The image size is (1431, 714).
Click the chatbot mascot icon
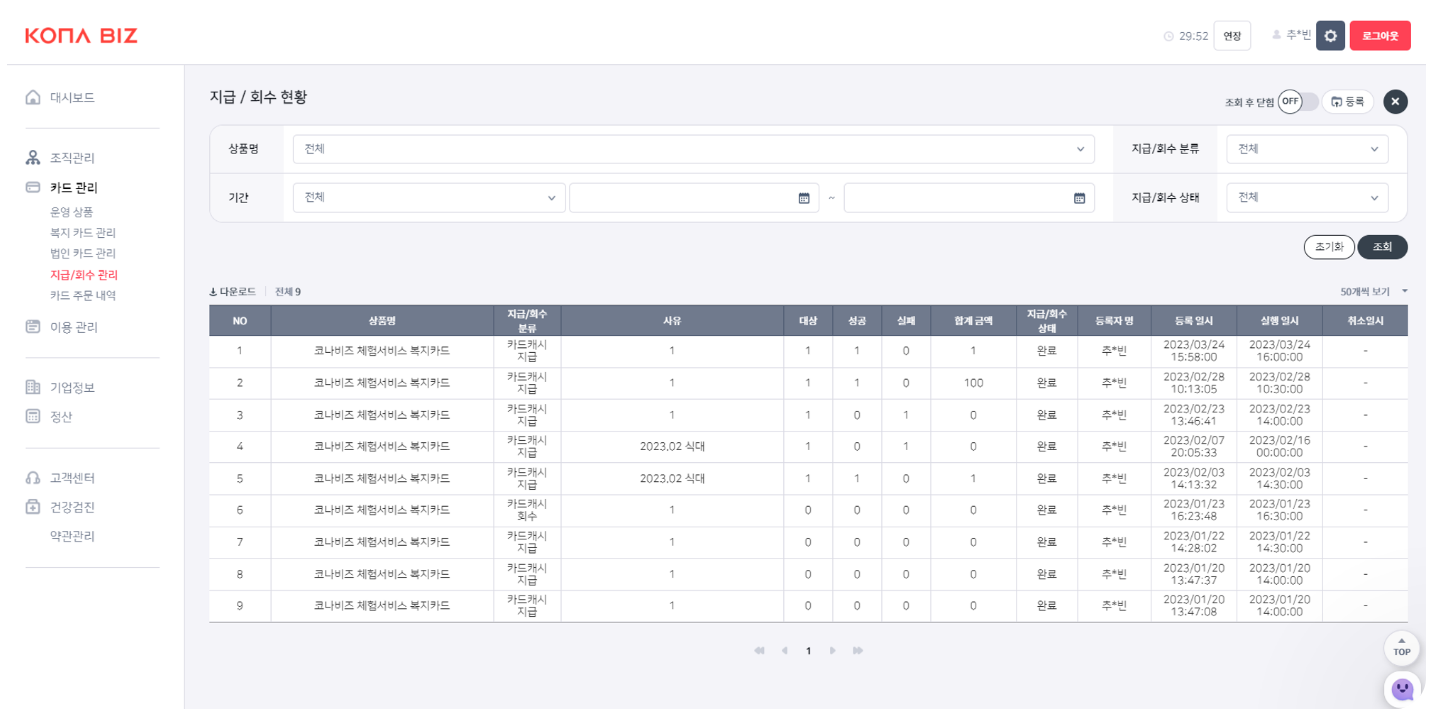[x=1402, y=689]
